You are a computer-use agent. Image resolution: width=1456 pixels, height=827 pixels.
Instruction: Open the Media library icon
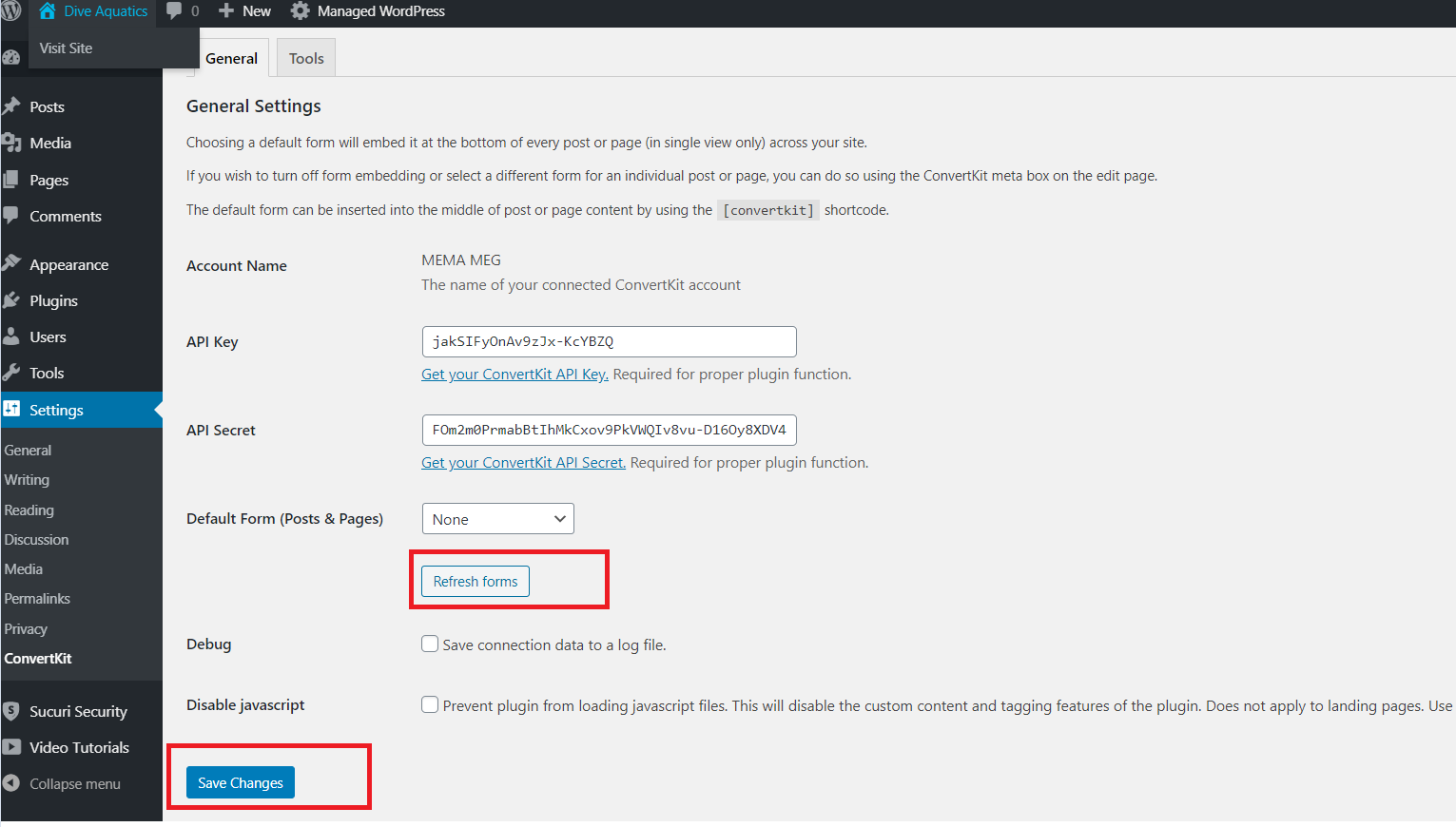pos(12,143)
